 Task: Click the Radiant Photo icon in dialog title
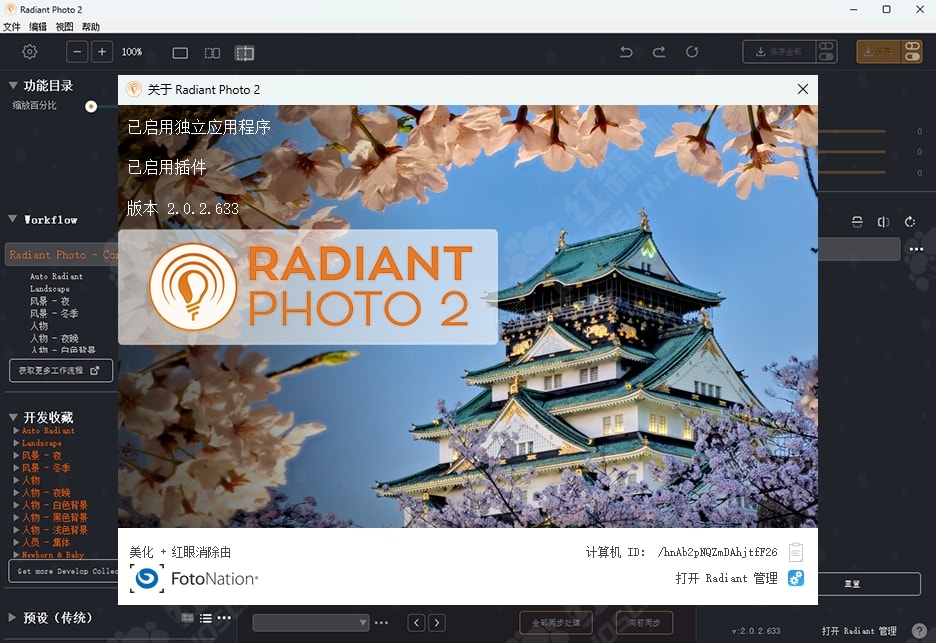[134, 89]
